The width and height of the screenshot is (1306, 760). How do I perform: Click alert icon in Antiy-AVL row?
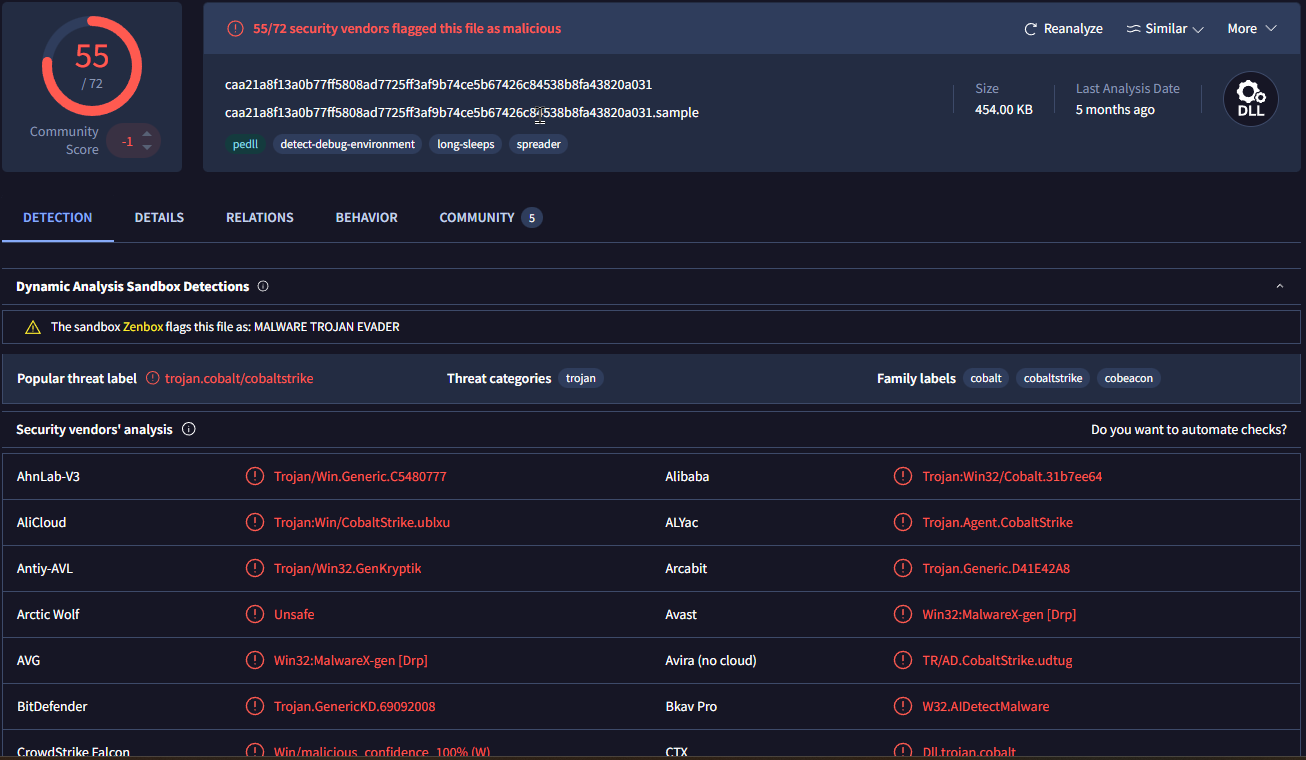(255, 568)
